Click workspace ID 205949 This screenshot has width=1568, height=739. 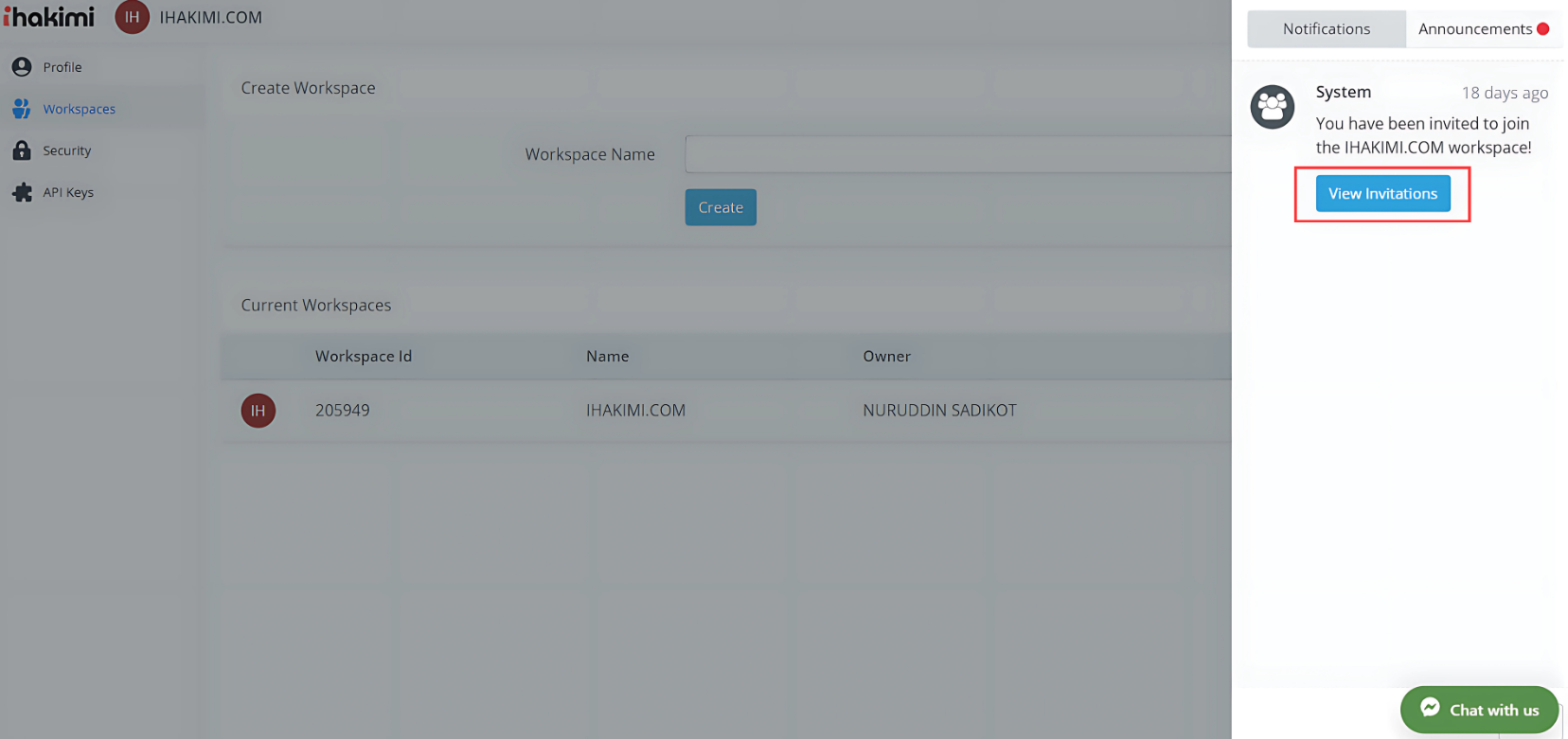(342, 411)
